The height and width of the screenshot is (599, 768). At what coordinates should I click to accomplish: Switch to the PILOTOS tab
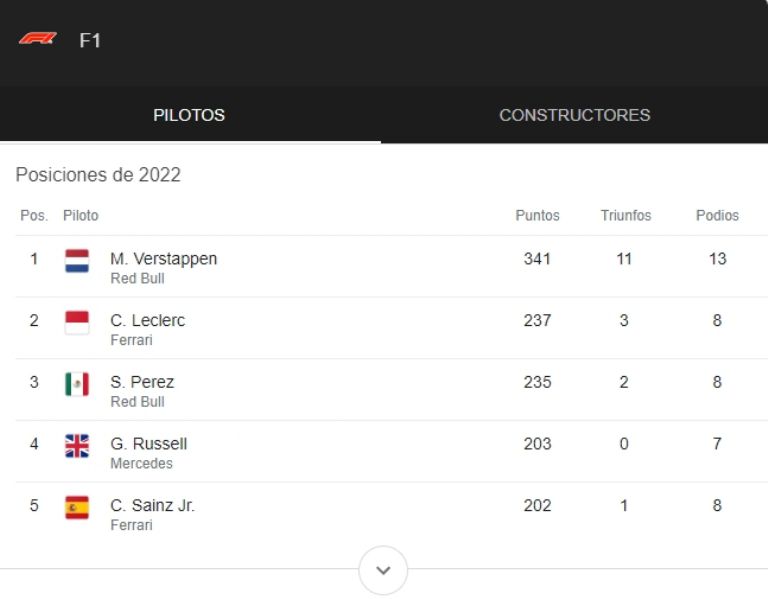(x=189, y=115)
